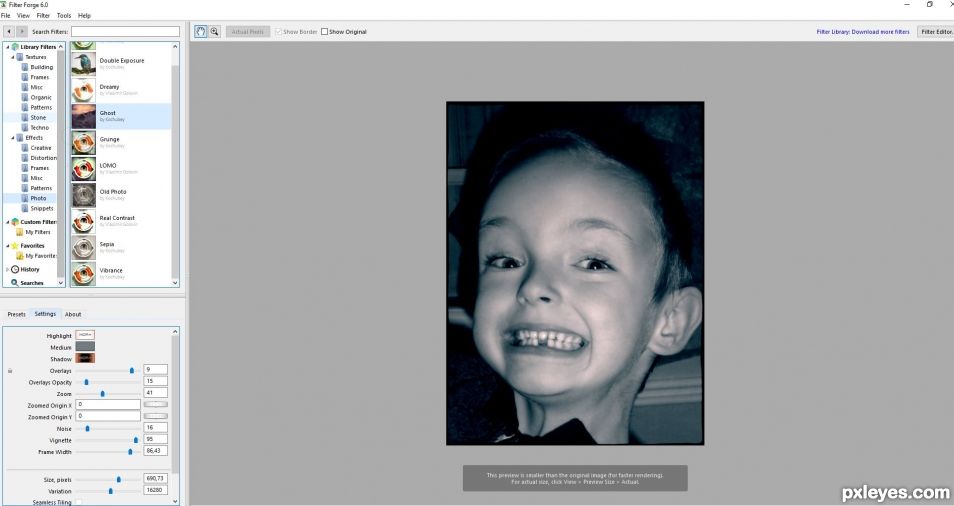Select the zoom magnifier tool

214,32
